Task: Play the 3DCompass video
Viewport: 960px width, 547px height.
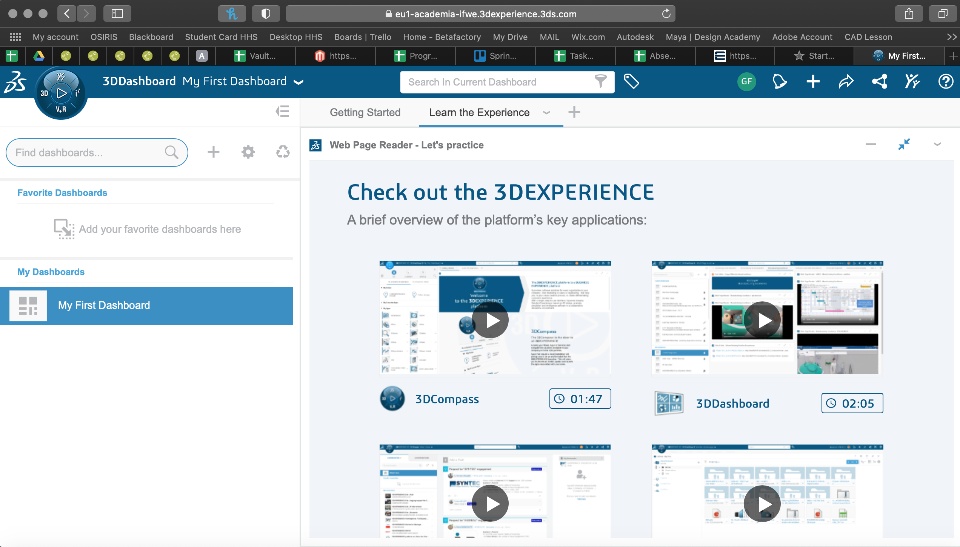Action: tap(490, 320)
